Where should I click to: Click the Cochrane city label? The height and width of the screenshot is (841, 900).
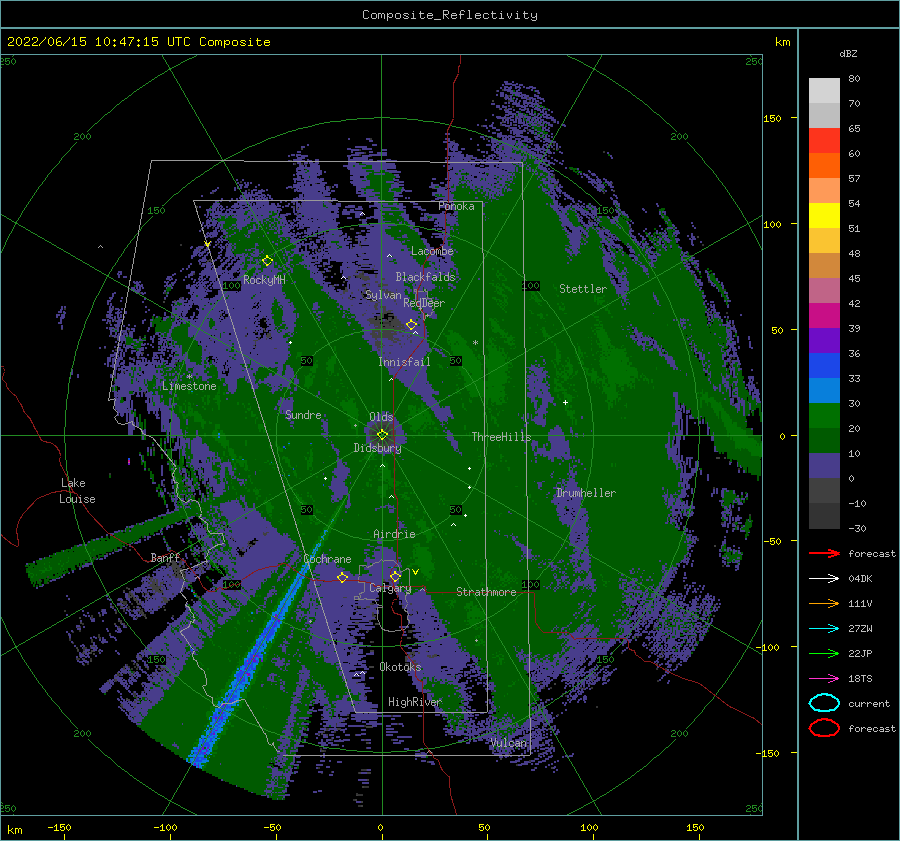[x=327, y=559]
